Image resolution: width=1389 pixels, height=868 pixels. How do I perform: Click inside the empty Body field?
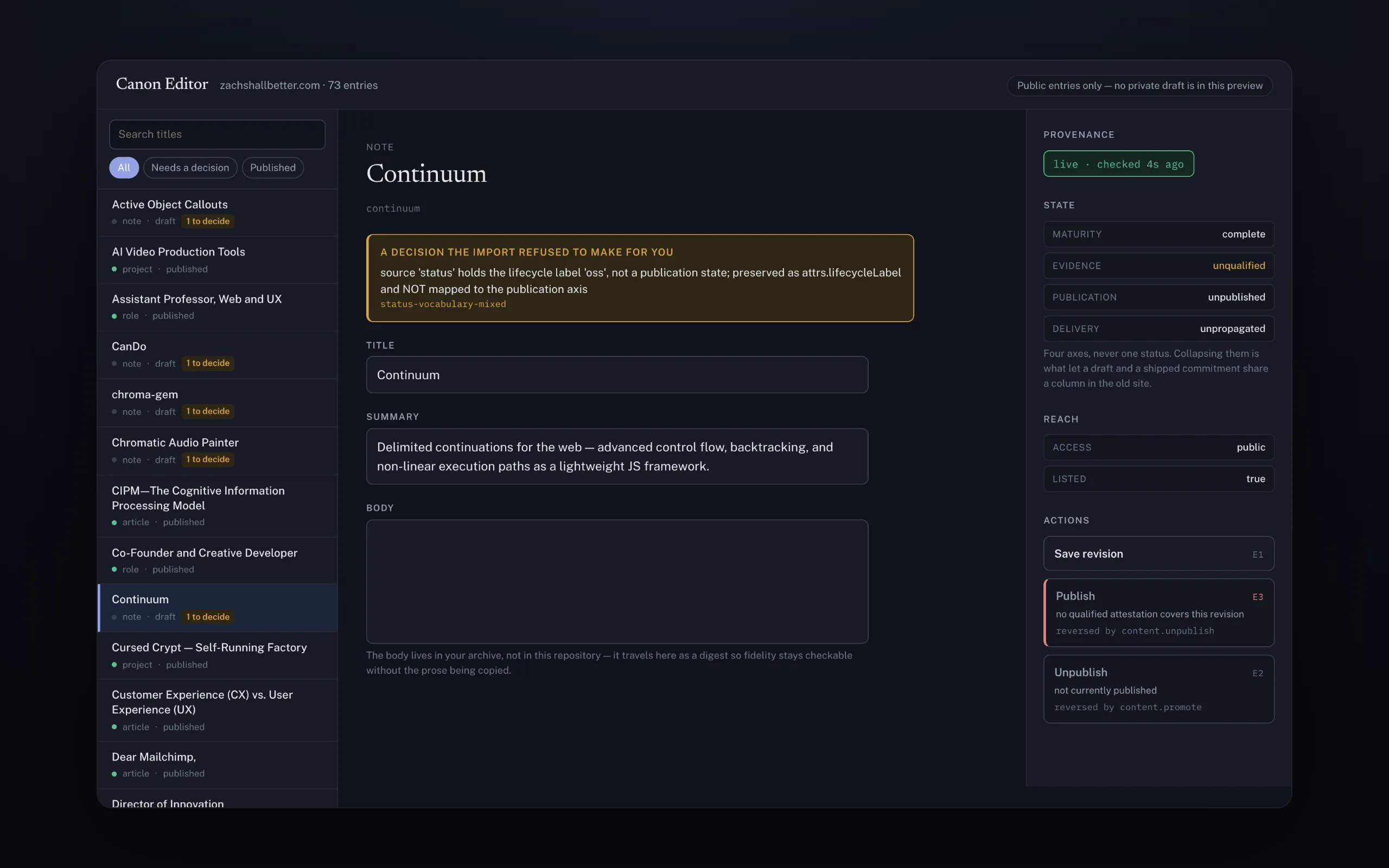pyautogui.click(x=617, y=582)
